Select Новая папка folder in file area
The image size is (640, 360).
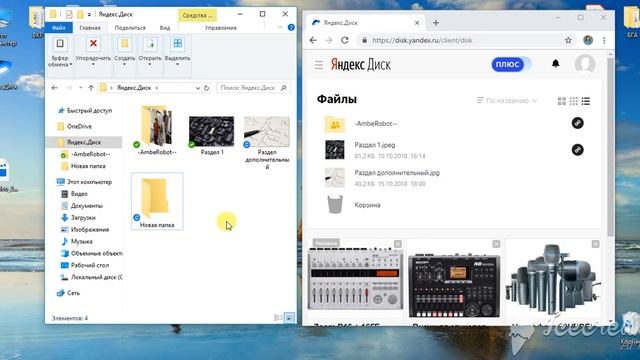[157, 202]
